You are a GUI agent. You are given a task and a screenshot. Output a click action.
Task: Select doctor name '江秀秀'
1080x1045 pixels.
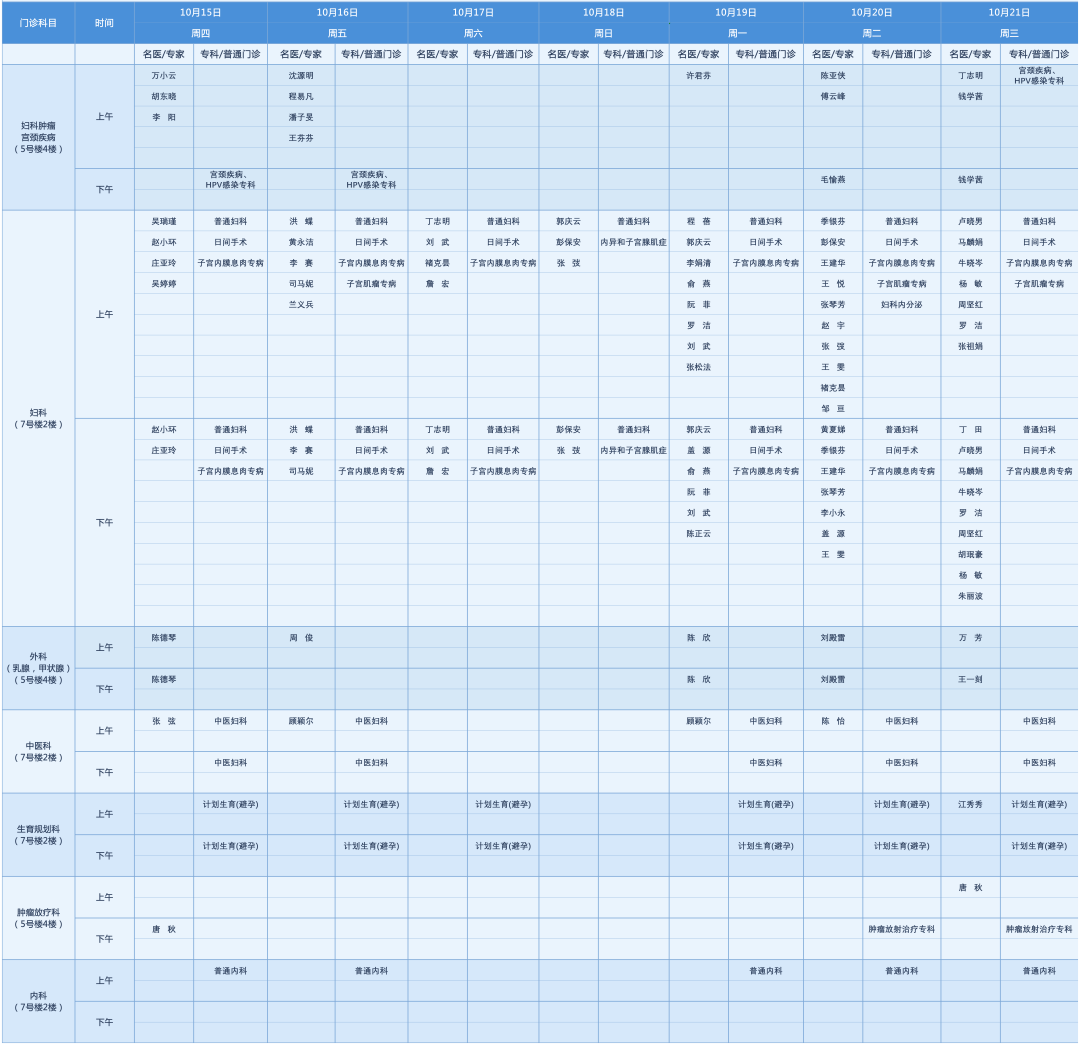click(970, 805)
